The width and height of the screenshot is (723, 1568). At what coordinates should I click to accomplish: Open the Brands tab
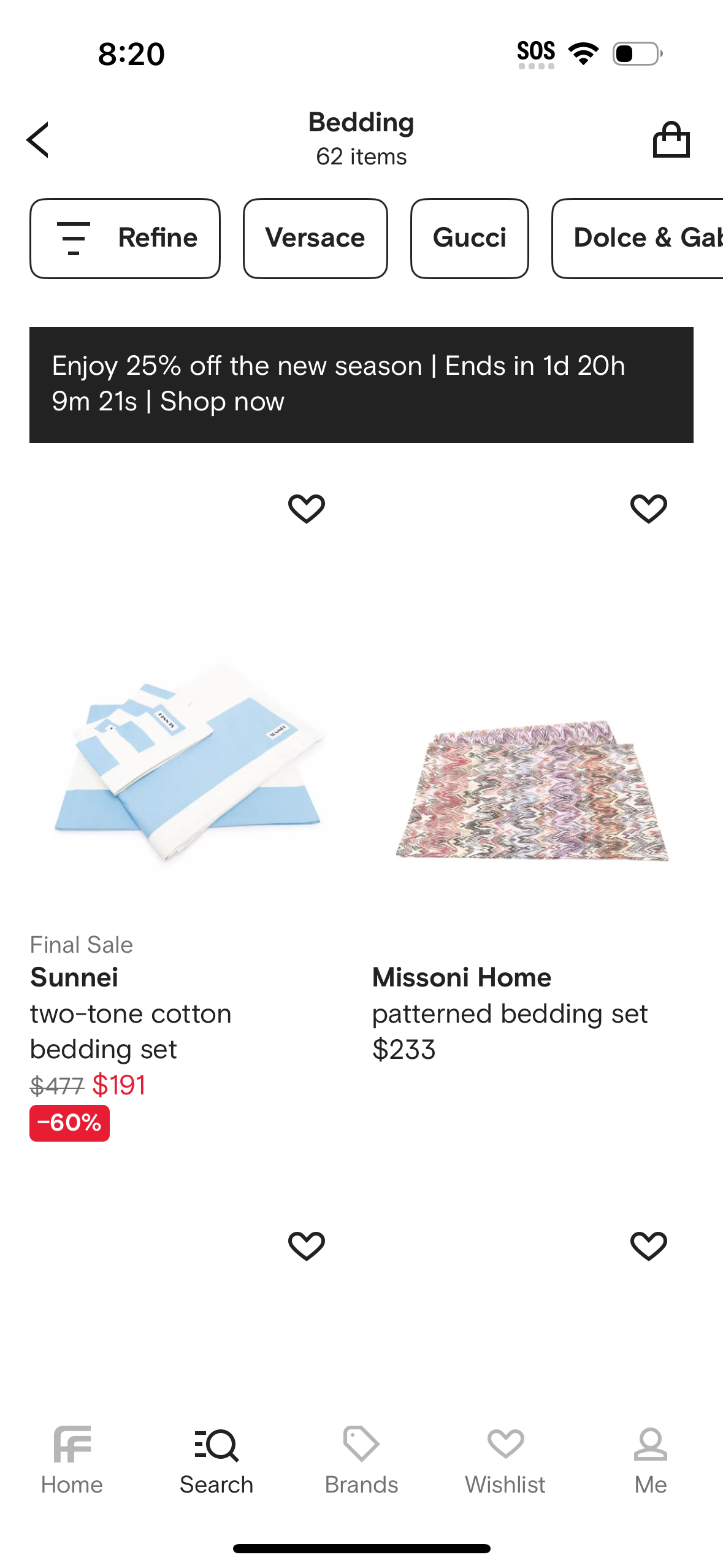coord(361,1460)
